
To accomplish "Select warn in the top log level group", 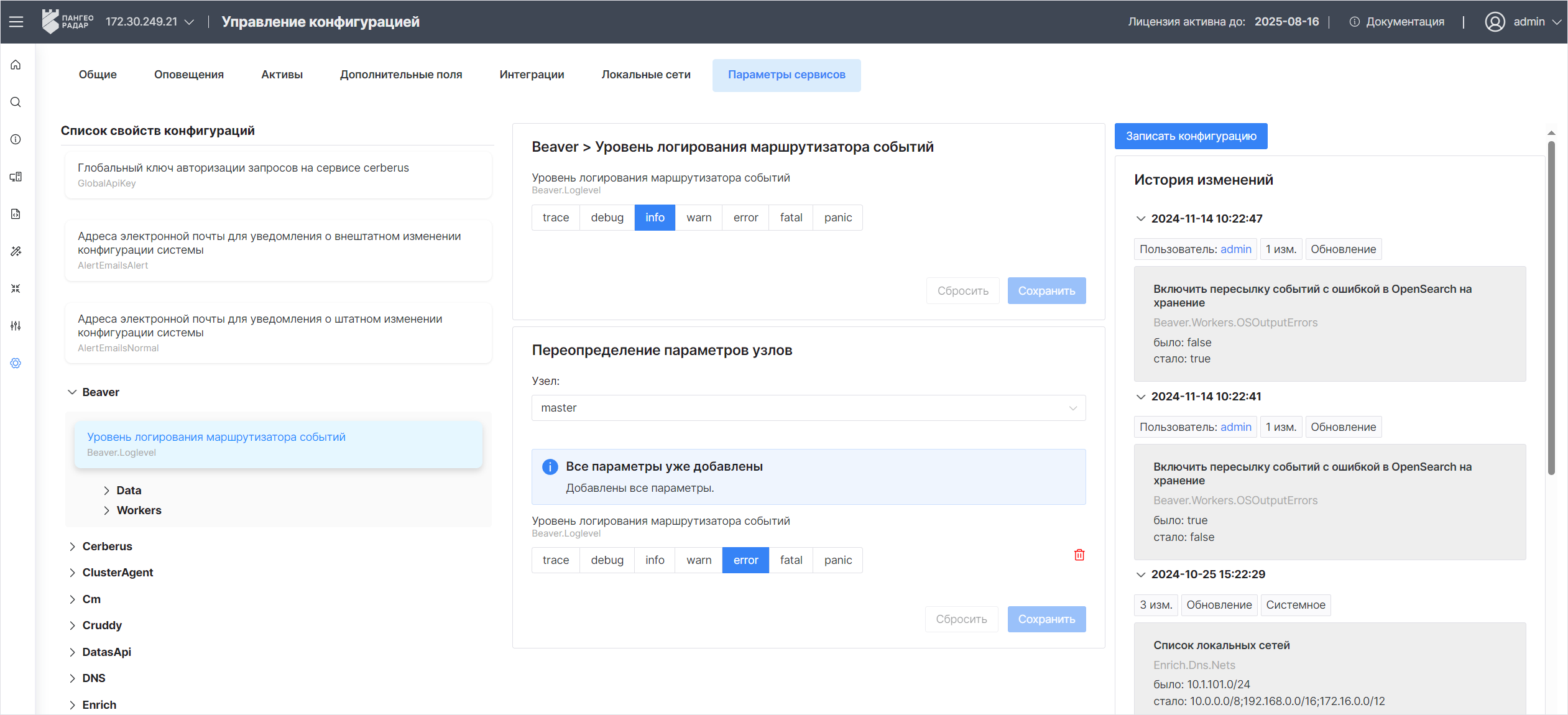I will pos(699,218).
